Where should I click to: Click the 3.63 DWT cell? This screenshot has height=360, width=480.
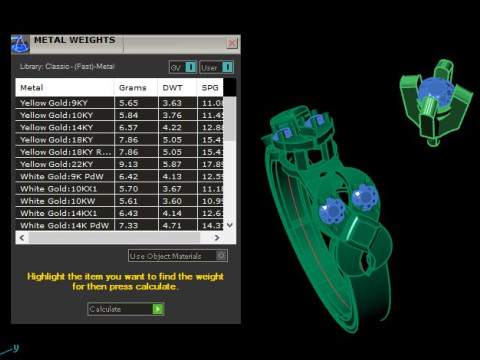177,103
